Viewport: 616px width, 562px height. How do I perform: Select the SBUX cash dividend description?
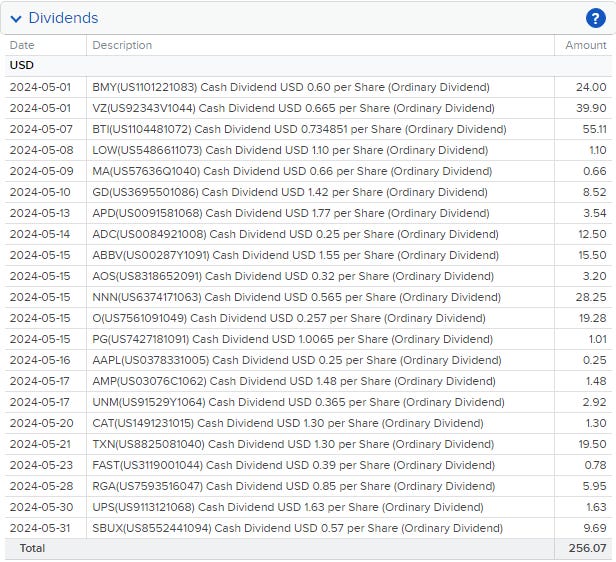pyautogui.click(x=297, y=528)
